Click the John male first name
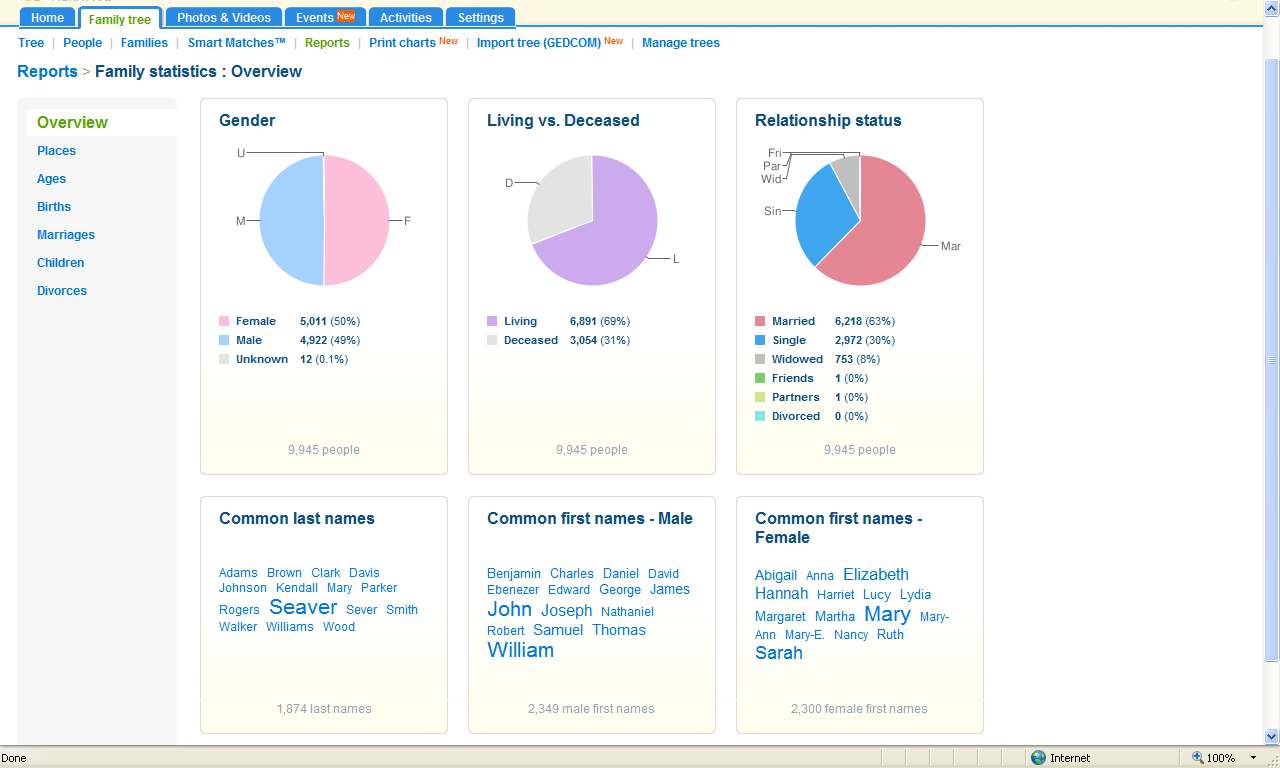This screenshot has height=768, width=1280. point(509,609)
